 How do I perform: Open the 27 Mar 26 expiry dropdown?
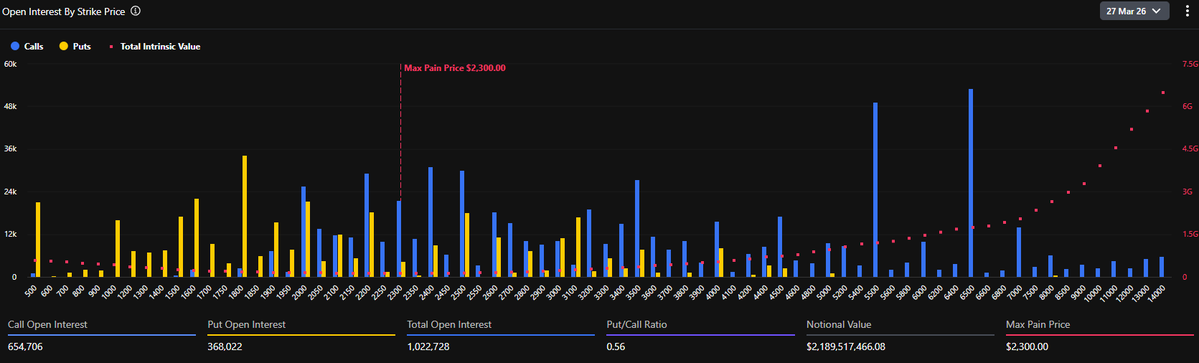click(1134, 11)
